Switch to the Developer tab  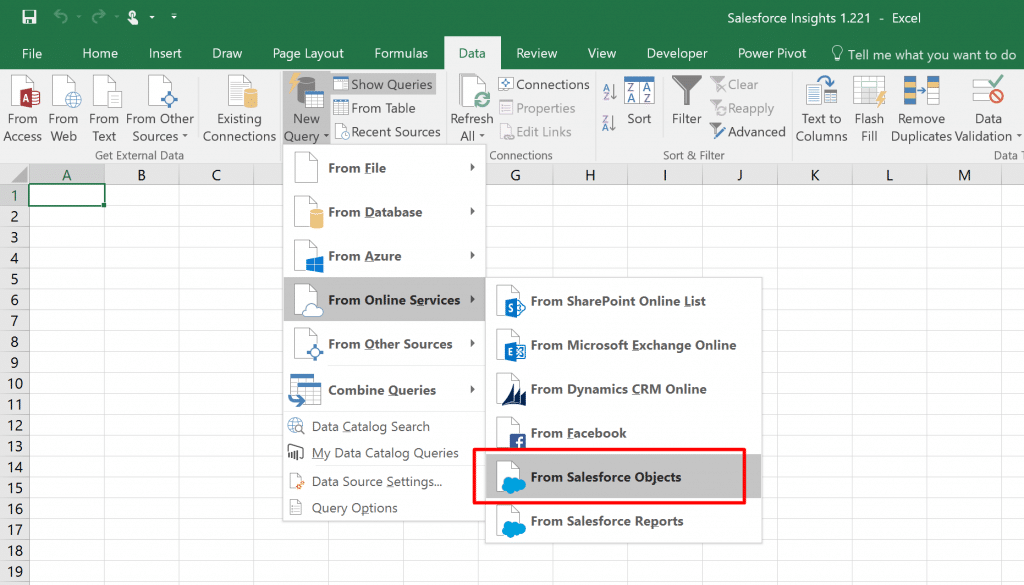(x=677, y=54)
